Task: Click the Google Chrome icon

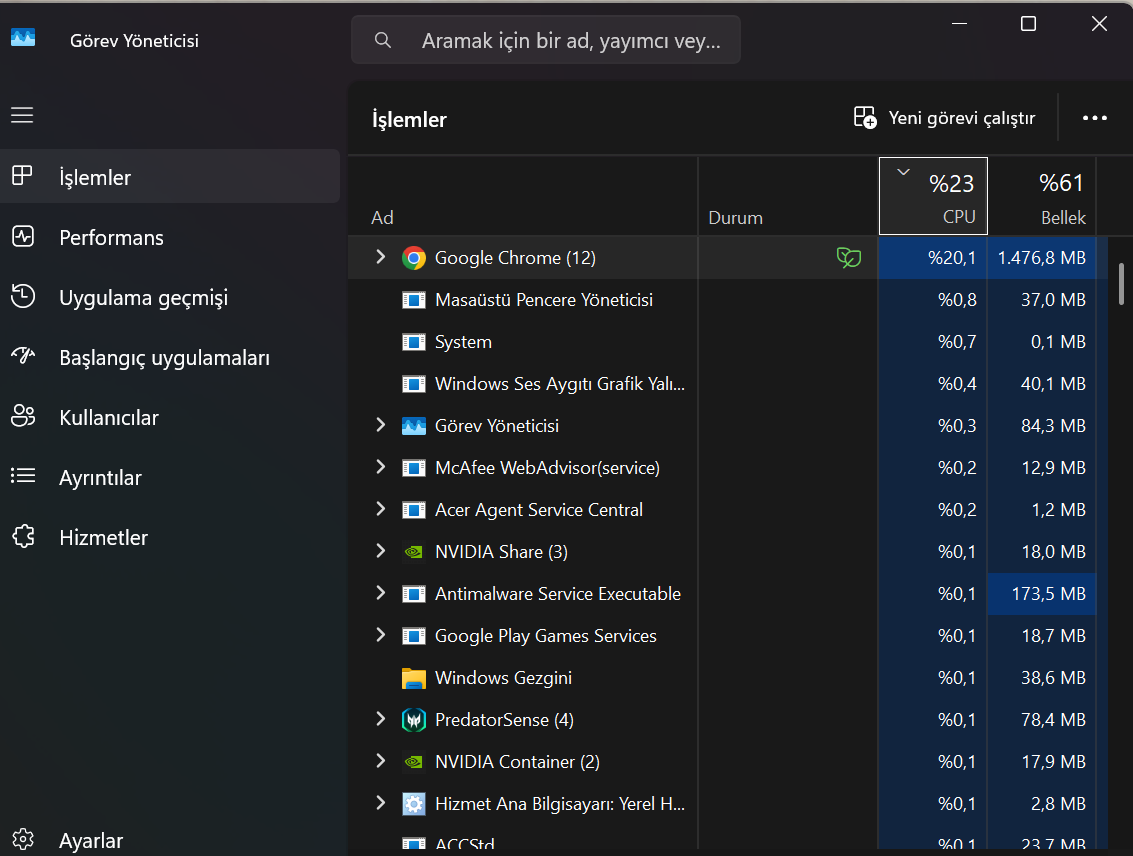Action: tap(414, 258)
